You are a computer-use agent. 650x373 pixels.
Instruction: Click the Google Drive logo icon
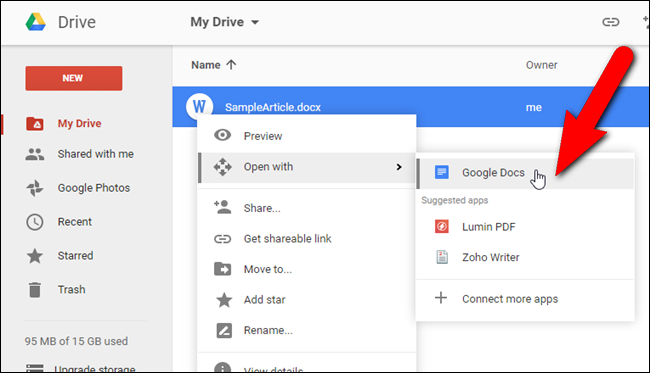point(36,22)
